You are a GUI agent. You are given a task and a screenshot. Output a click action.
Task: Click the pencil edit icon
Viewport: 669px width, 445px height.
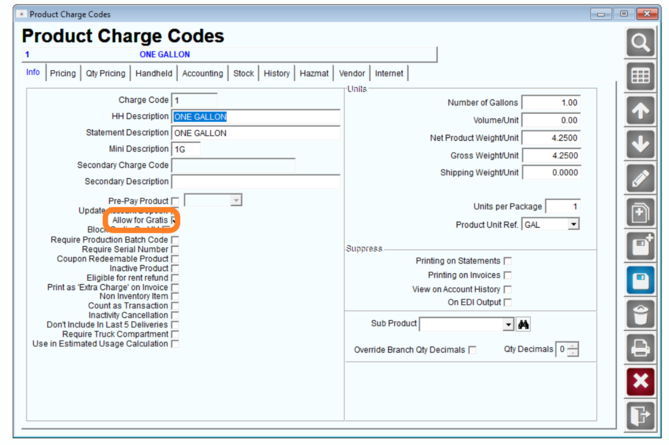(x=640, y=178)
